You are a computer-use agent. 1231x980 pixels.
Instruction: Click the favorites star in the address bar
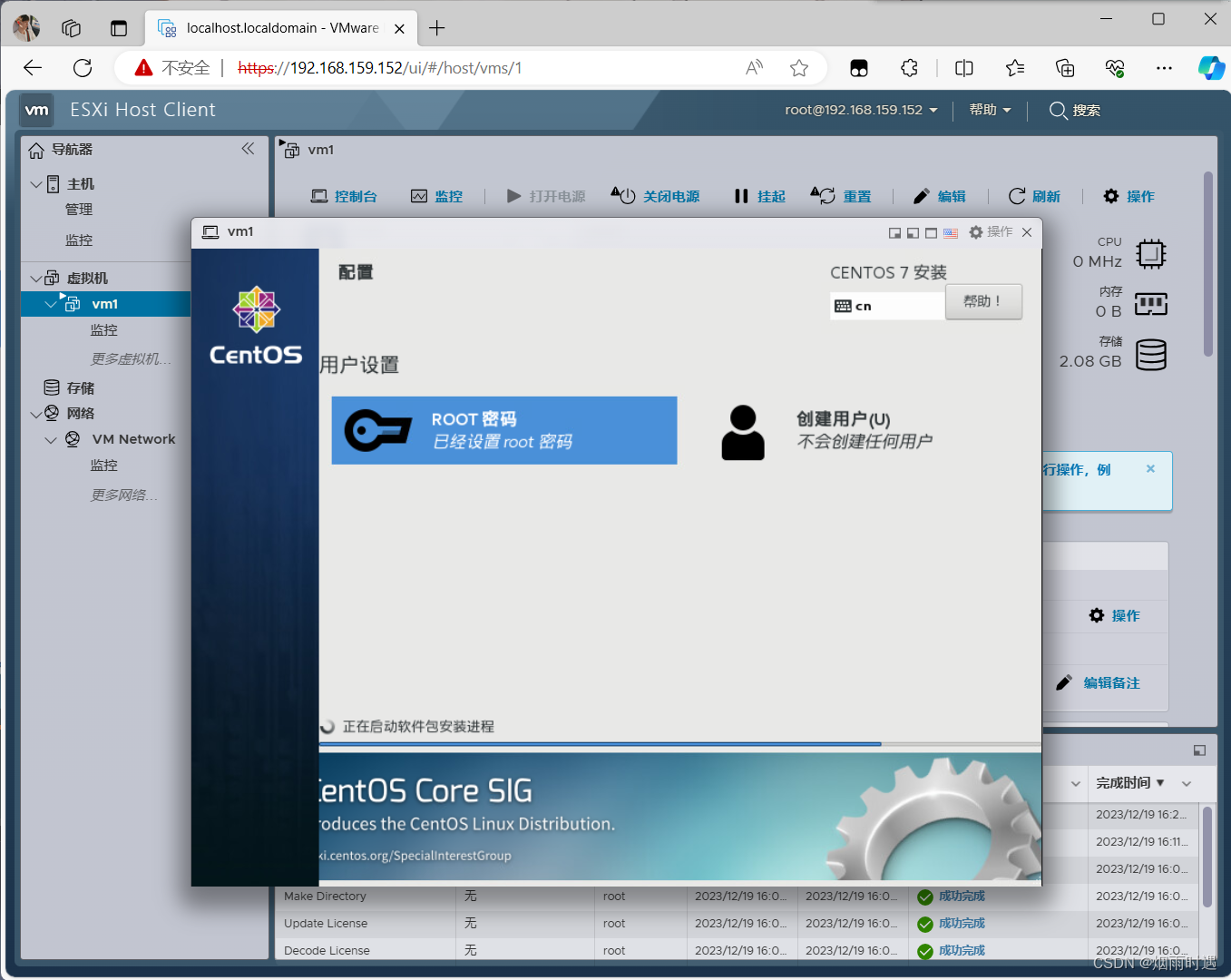pos(799,68)
